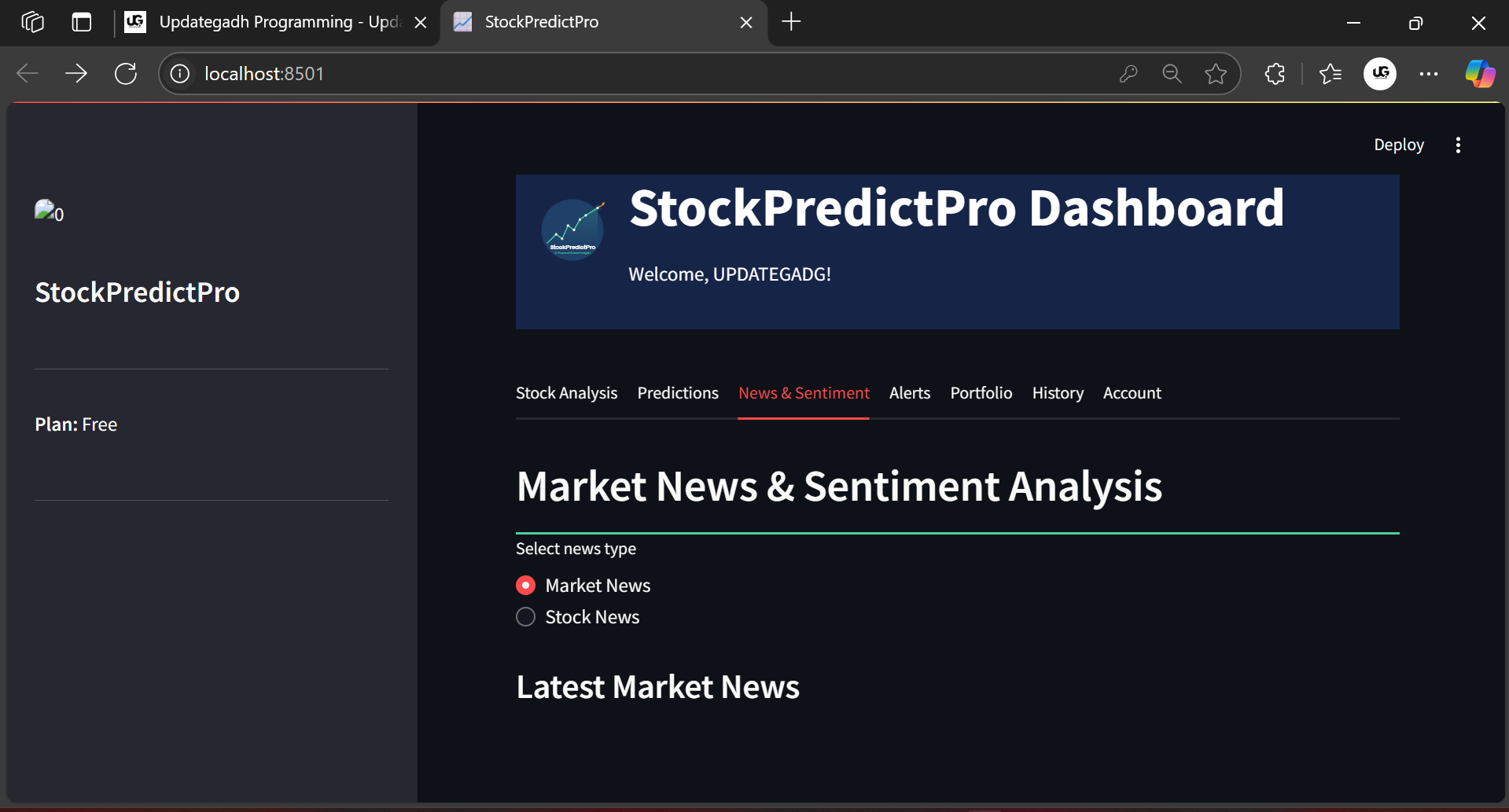Screen dimensions: 1509x812
Task: Add this page to favorites star
Action: point(1216,74)
